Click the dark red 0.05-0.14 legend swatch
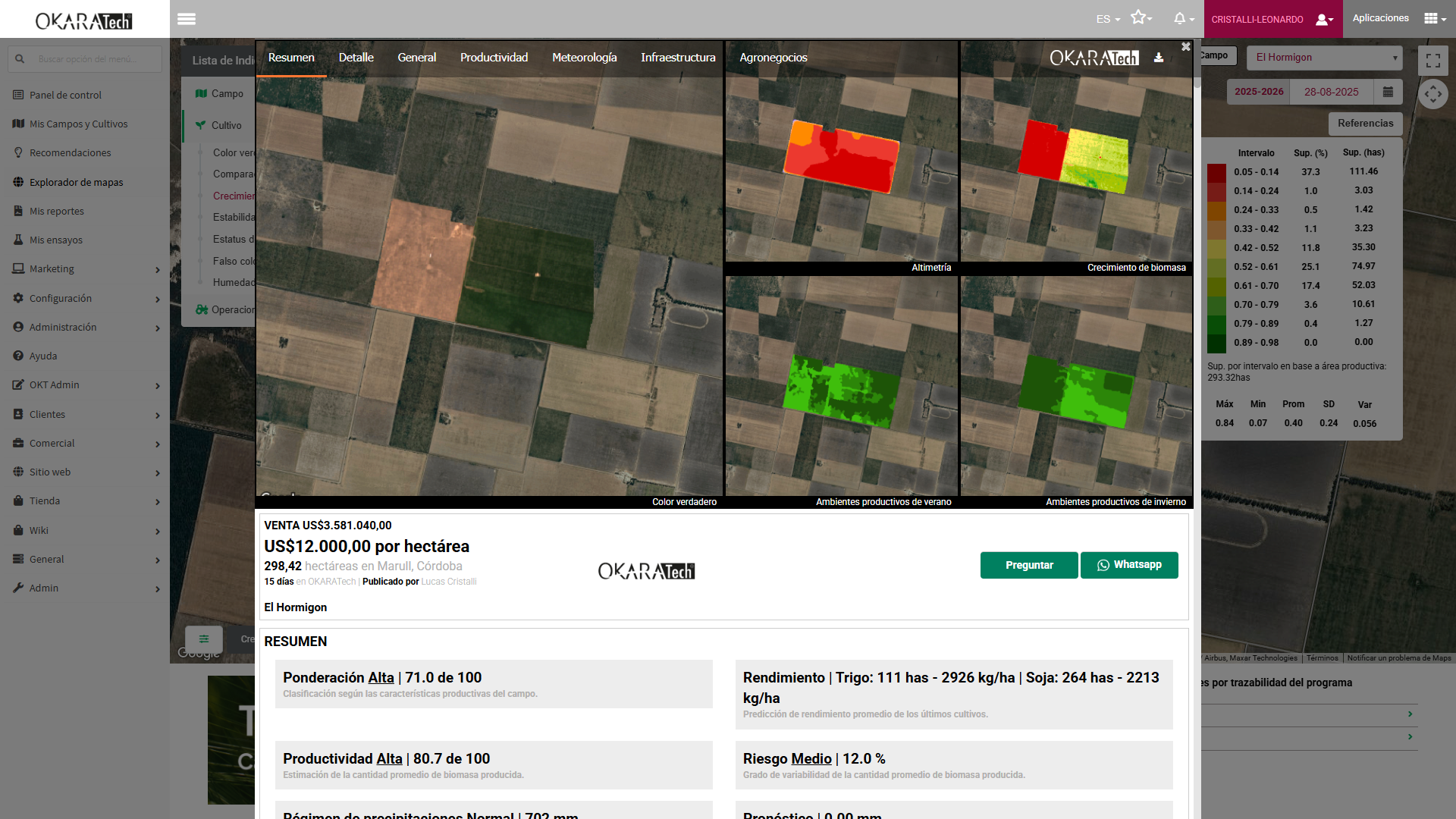 click(1216, 172)
